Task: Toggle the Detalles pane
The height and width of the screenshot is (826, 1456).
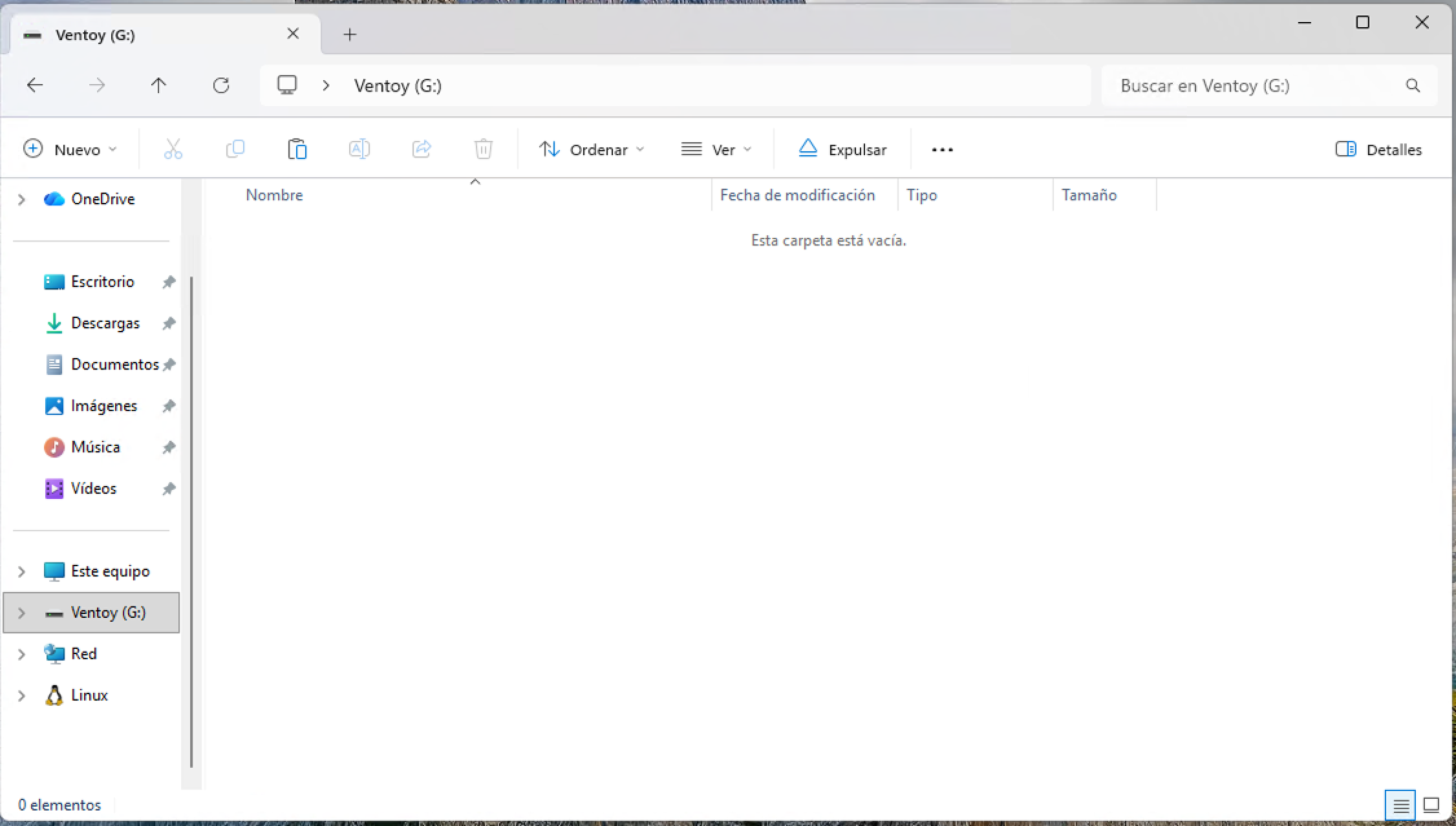Action: [x=1378, y=150]
